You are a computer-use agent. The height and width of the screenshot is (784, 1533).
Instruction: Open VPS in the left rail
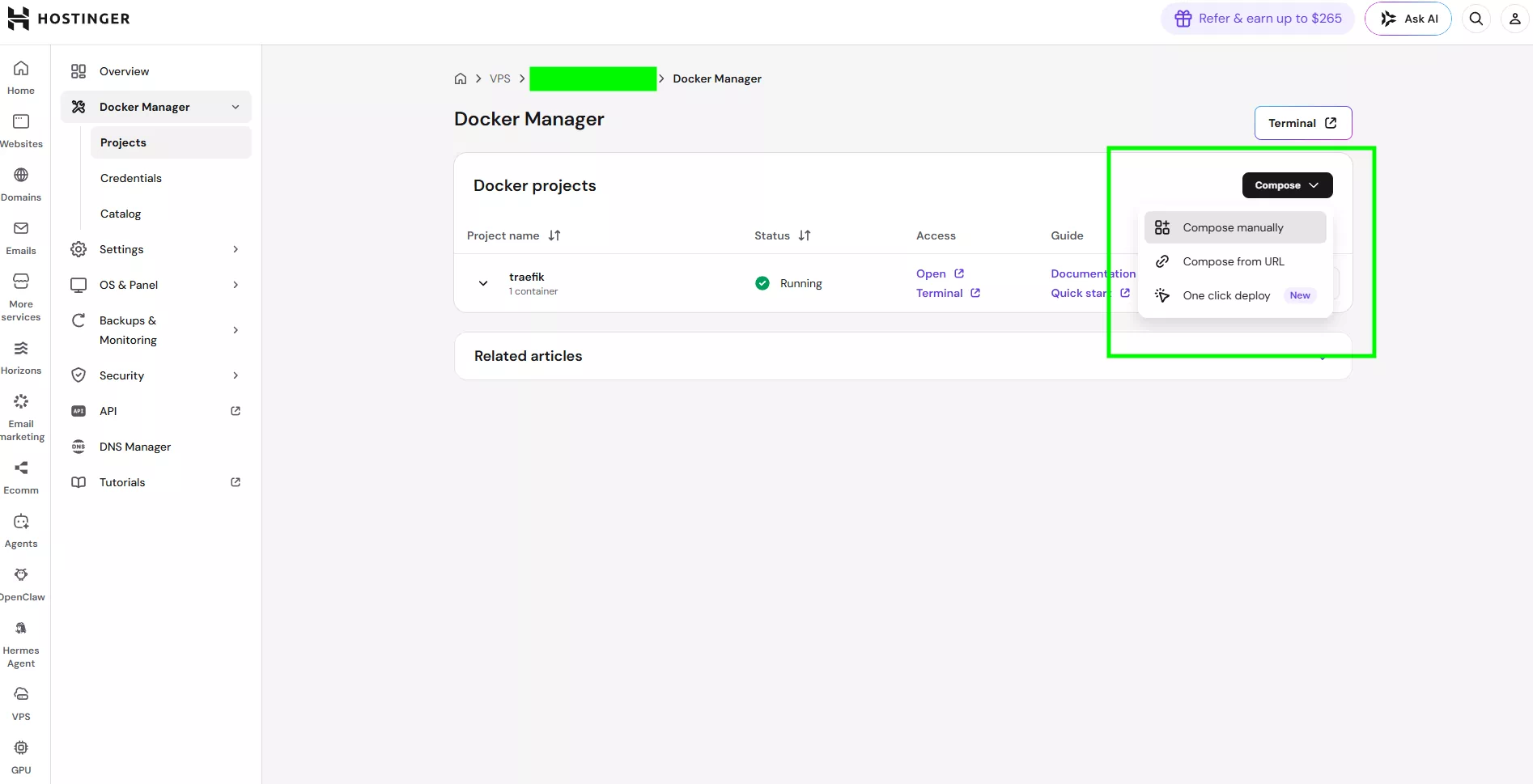point(21,704)
